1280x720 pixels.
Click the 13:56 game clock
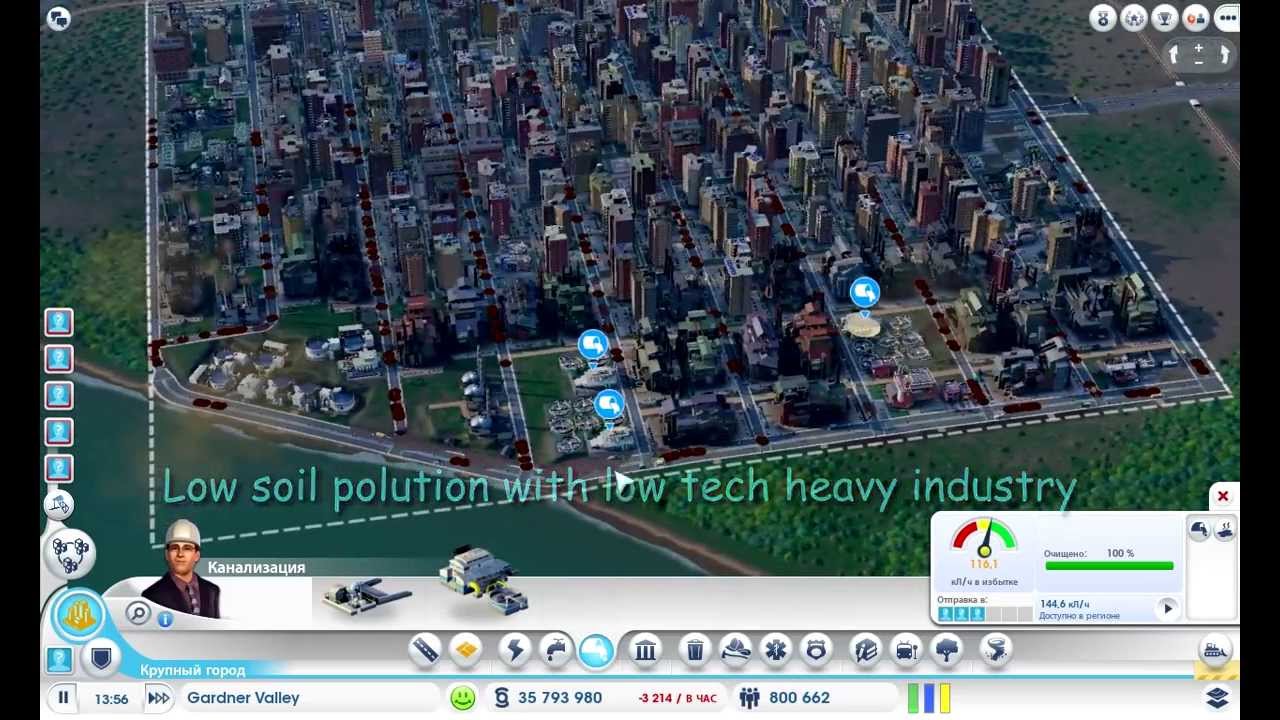(111, 699)
